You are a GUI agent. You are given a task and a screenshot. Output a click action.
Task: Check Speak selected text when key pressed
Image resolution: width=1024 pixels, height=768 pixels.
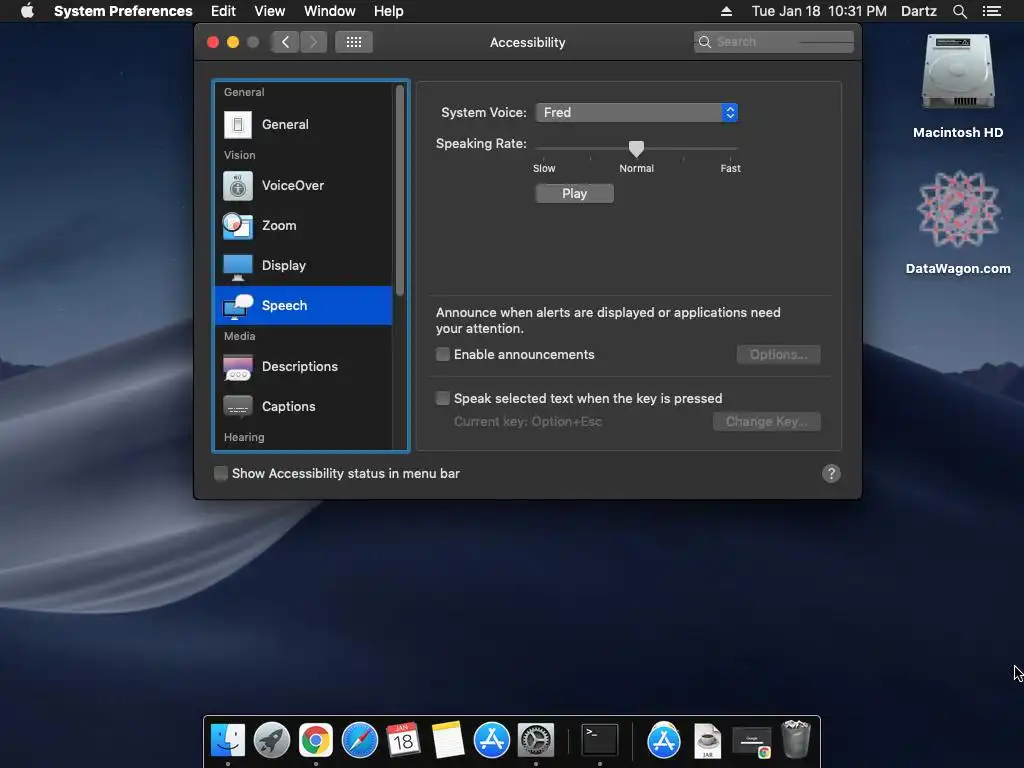click(x=443, y=398)
